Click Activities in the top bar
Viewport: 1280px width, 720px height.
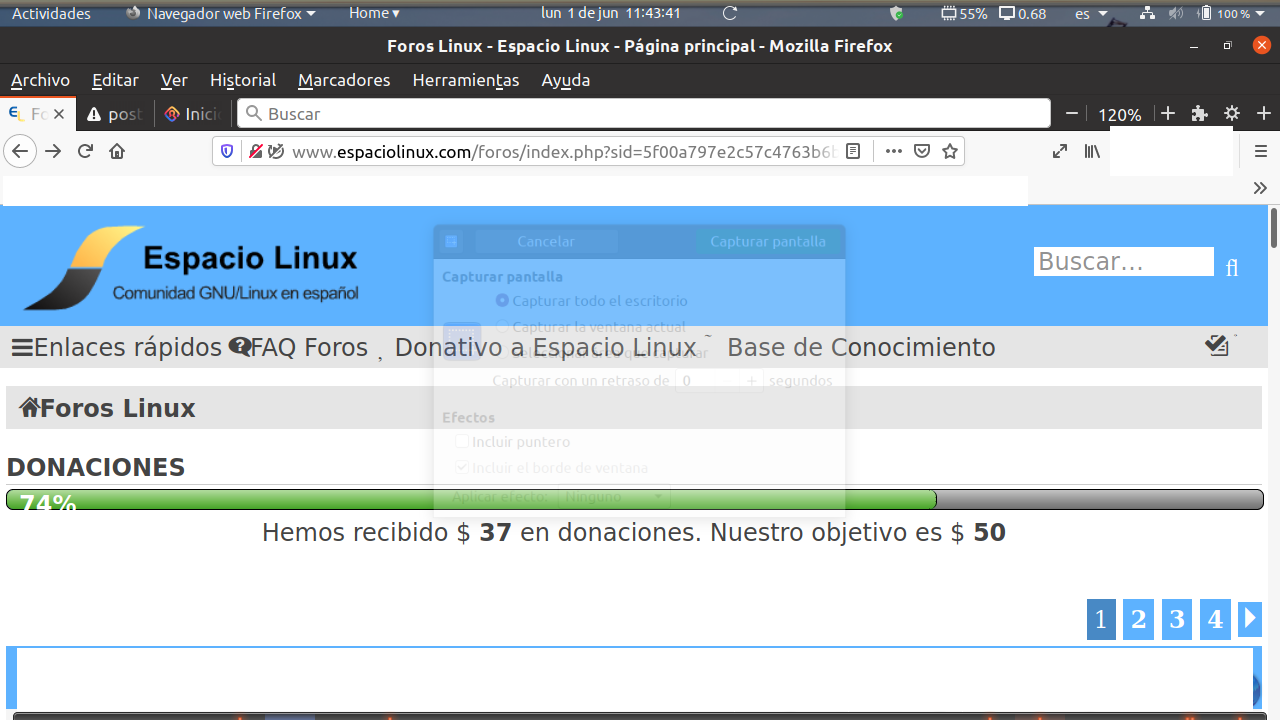(51, 13)
